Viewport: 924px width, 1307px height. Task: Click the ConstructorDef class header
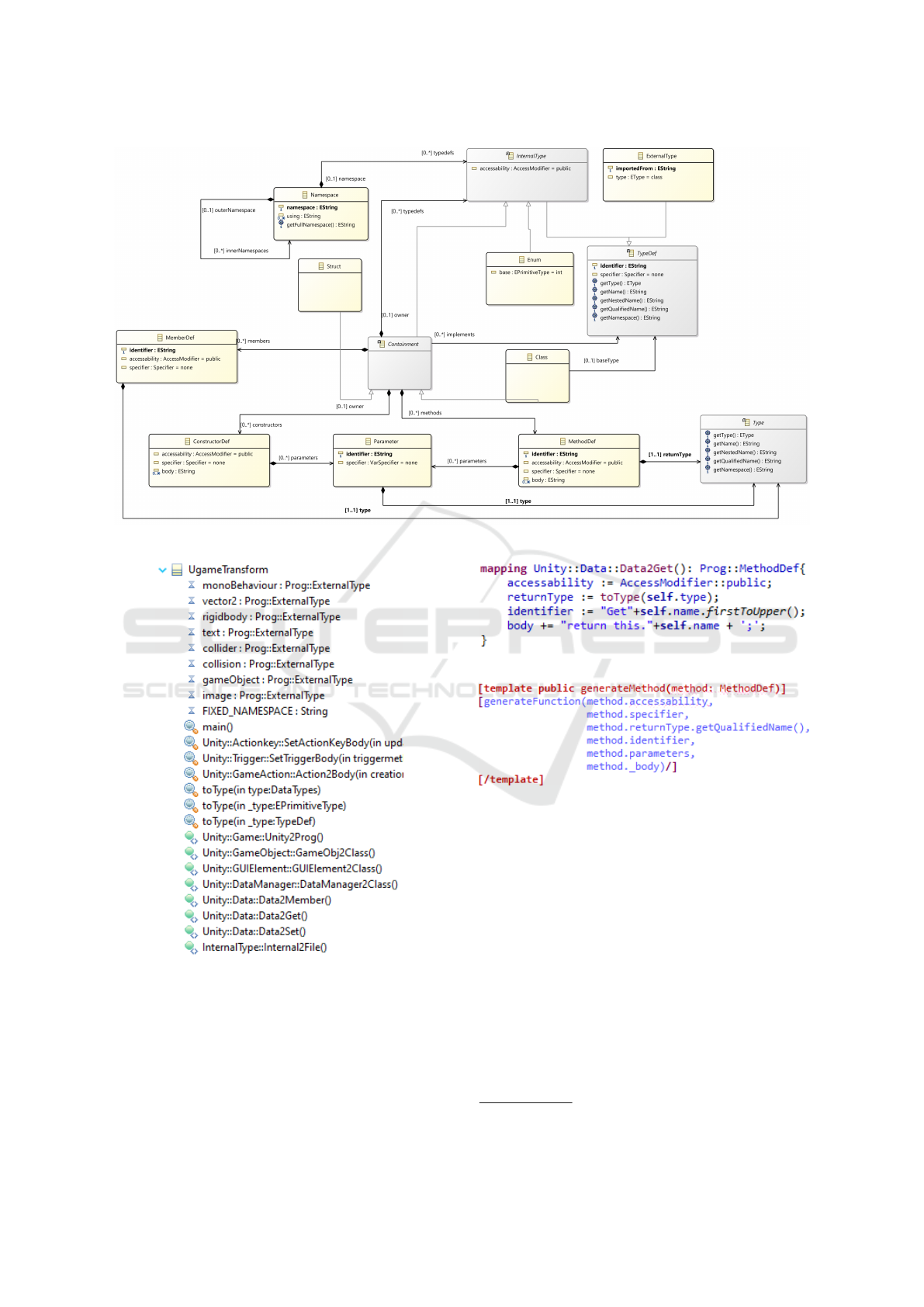[x=209, y=441]
